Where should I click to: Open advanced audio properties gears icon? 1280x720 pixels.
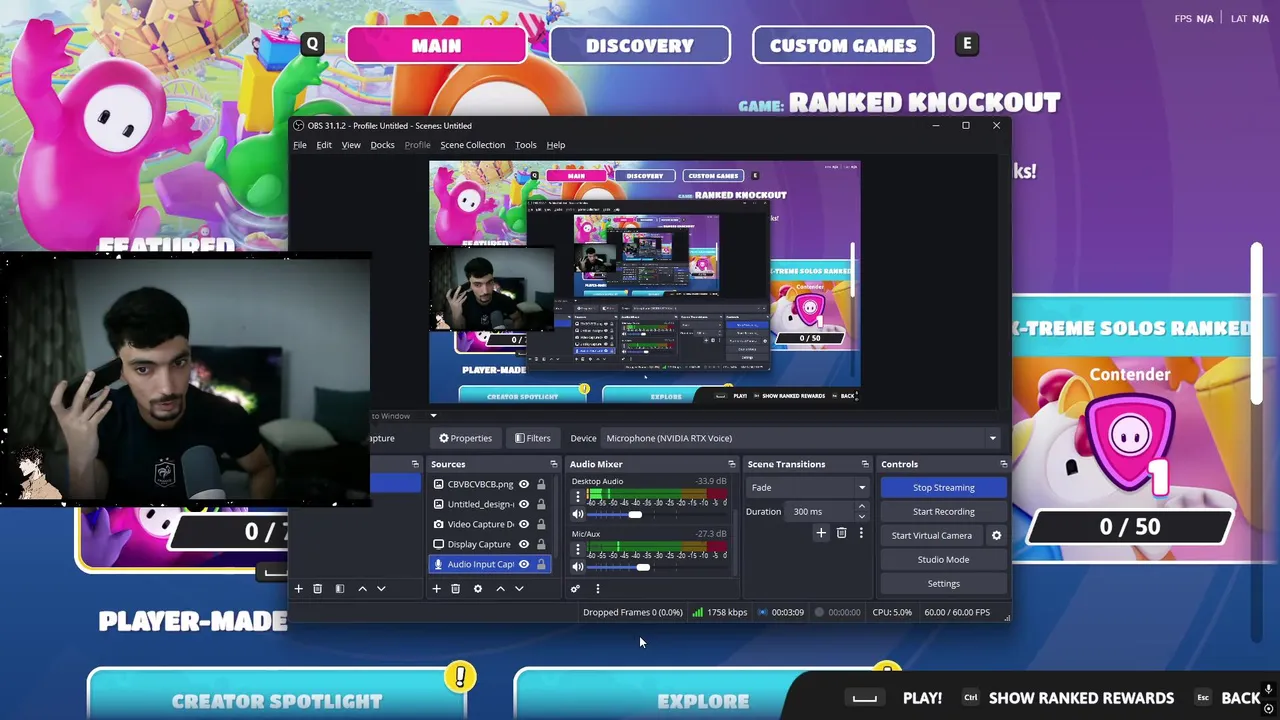(x=575, y=589)
